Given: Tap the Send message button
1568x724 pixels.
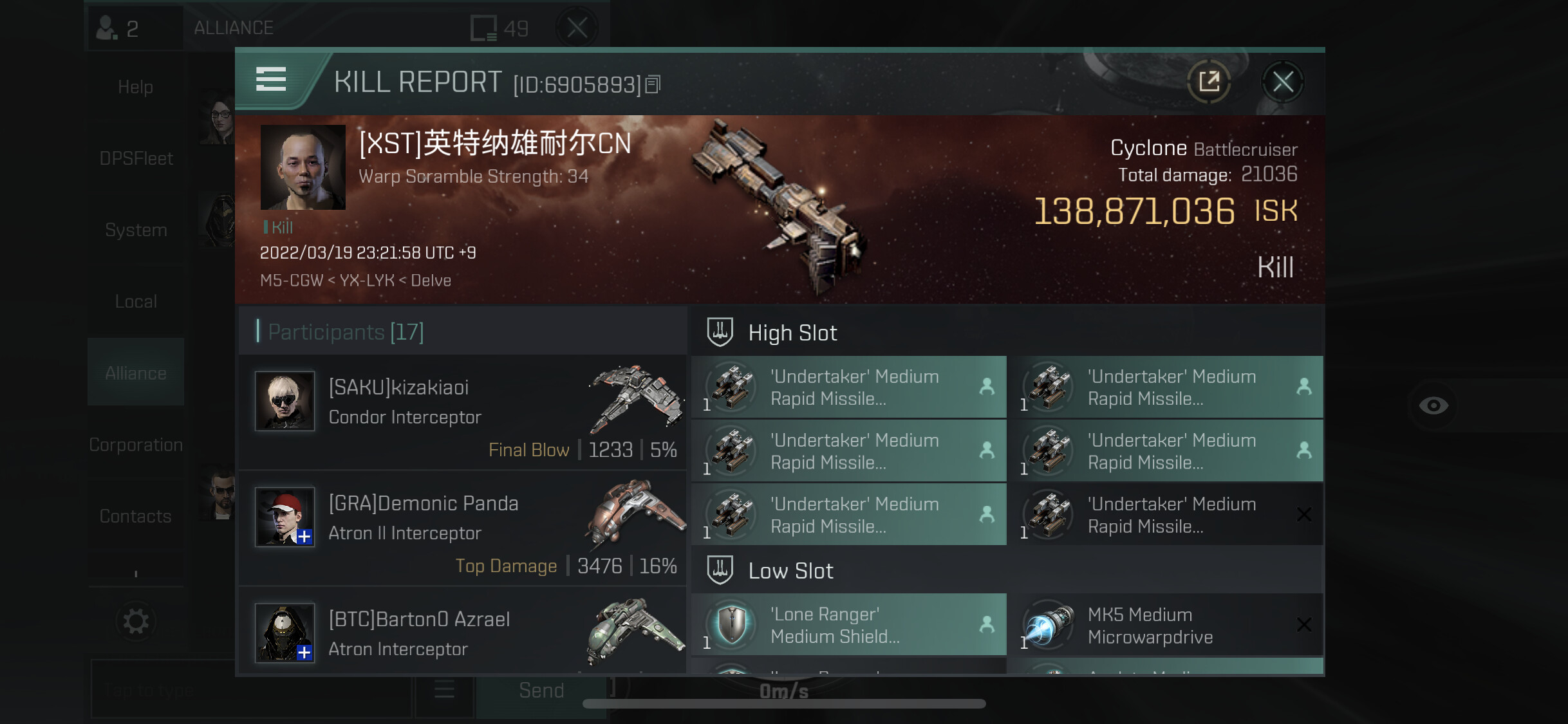Looking at the screenshot, I should 541,690.
